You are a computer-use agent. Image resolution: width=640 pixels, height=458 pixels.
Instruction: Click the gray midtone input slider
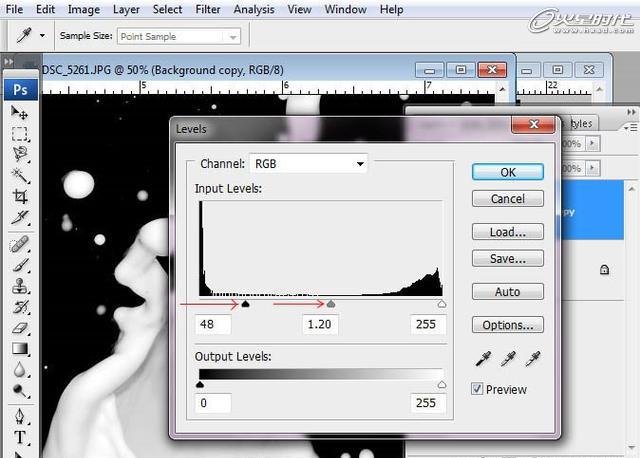(x=332, y=304)
